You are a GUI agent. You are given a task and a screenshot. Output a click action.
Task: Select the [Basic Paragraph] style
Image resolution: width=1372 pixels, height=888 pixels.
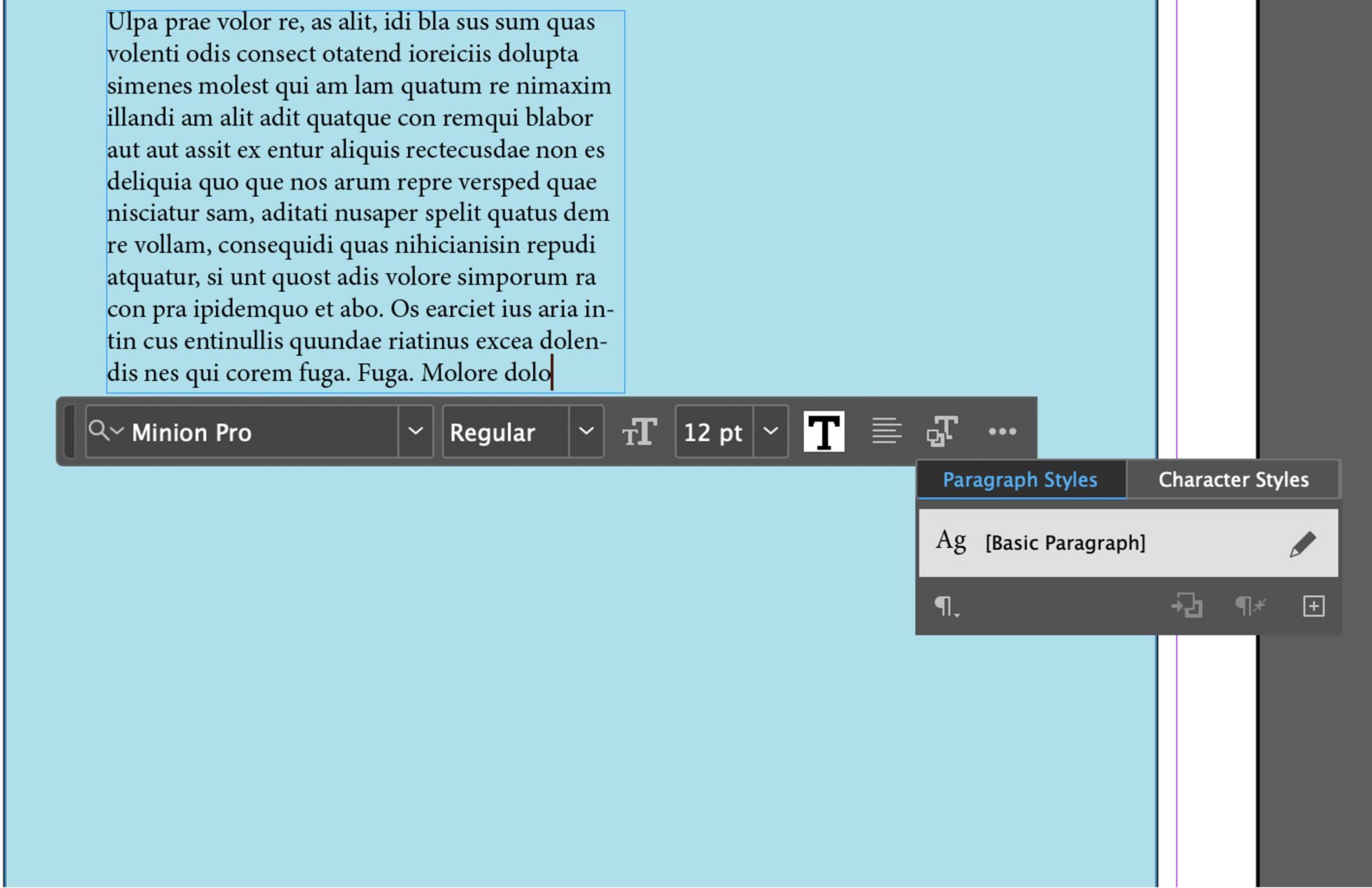pos(1065,543)
